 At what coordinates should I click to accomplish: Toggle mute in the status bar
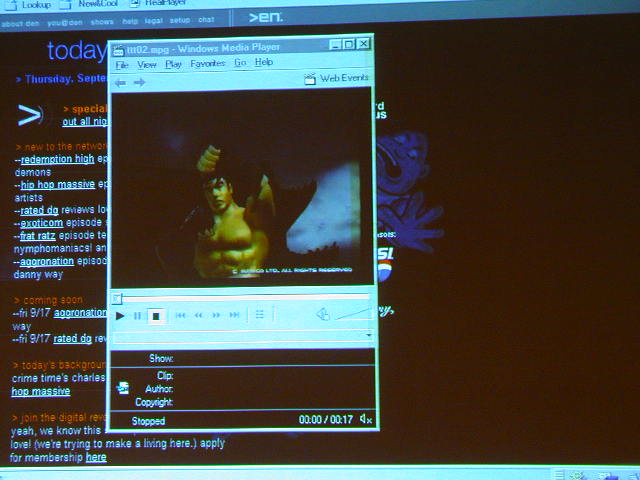point(366,421)
